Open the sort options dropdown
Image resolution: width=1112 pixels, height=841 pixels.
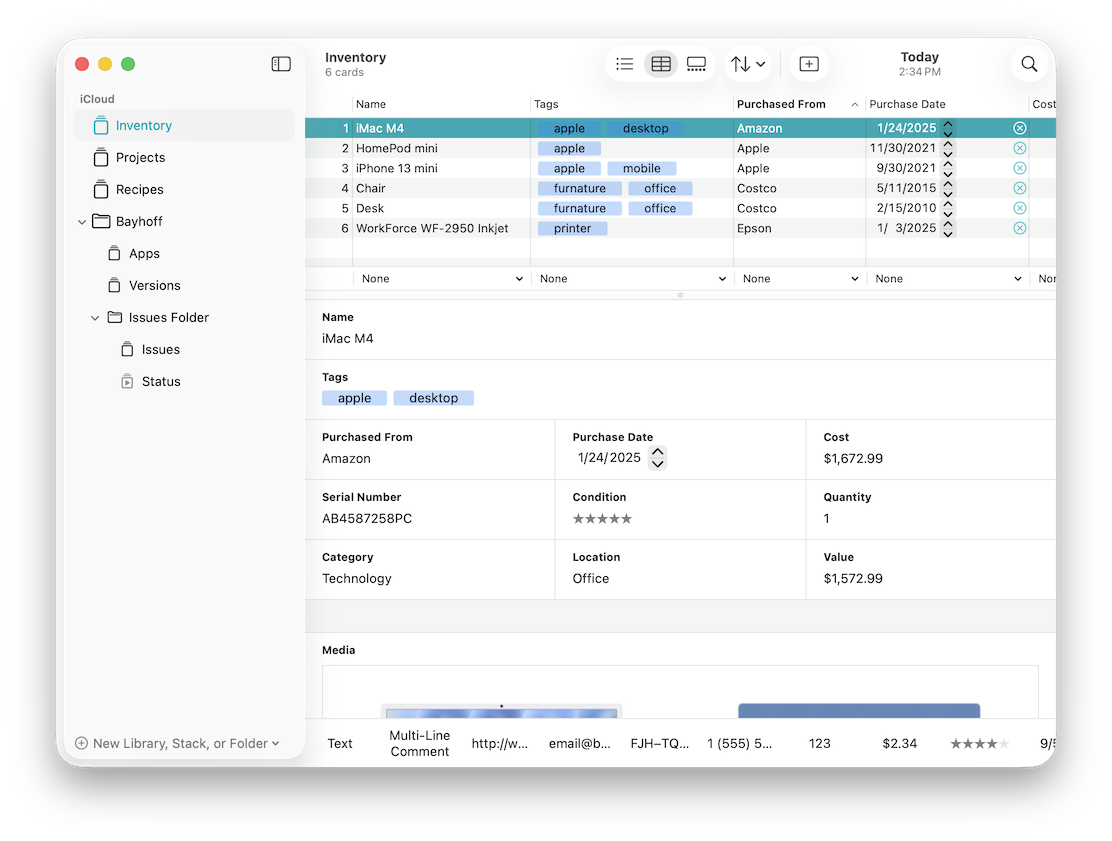(747, 63)
